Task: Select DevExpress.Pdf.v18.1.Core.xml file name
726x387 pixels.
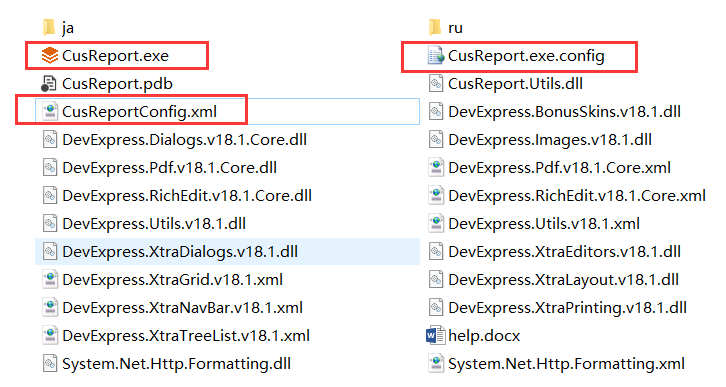Action: 559,168
